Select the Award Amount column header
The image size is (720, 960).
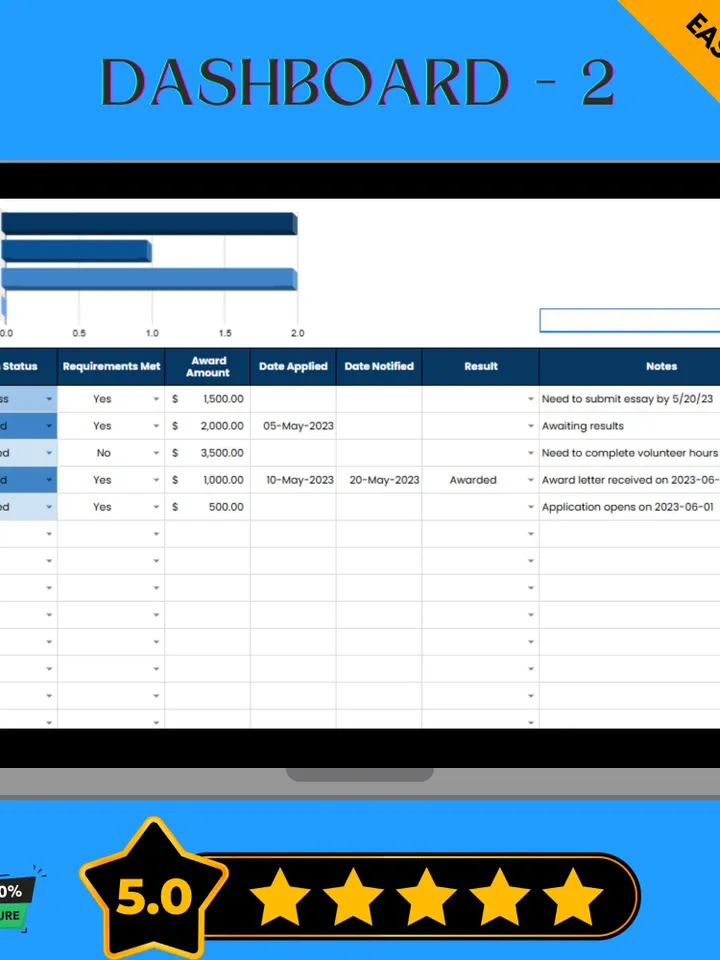(208, 367)
